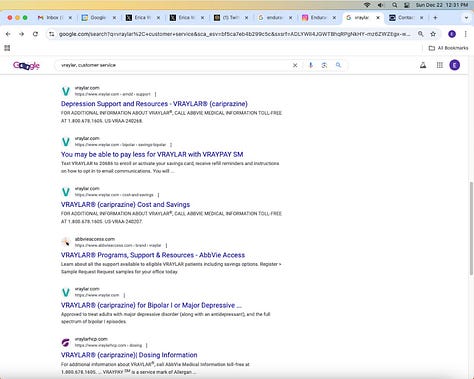Open 'VRAYLAR (cariprazine) for Bipolar I or Major Depressive' result
The height and width of the screenshot is (379, 474).
click(151, 305)
